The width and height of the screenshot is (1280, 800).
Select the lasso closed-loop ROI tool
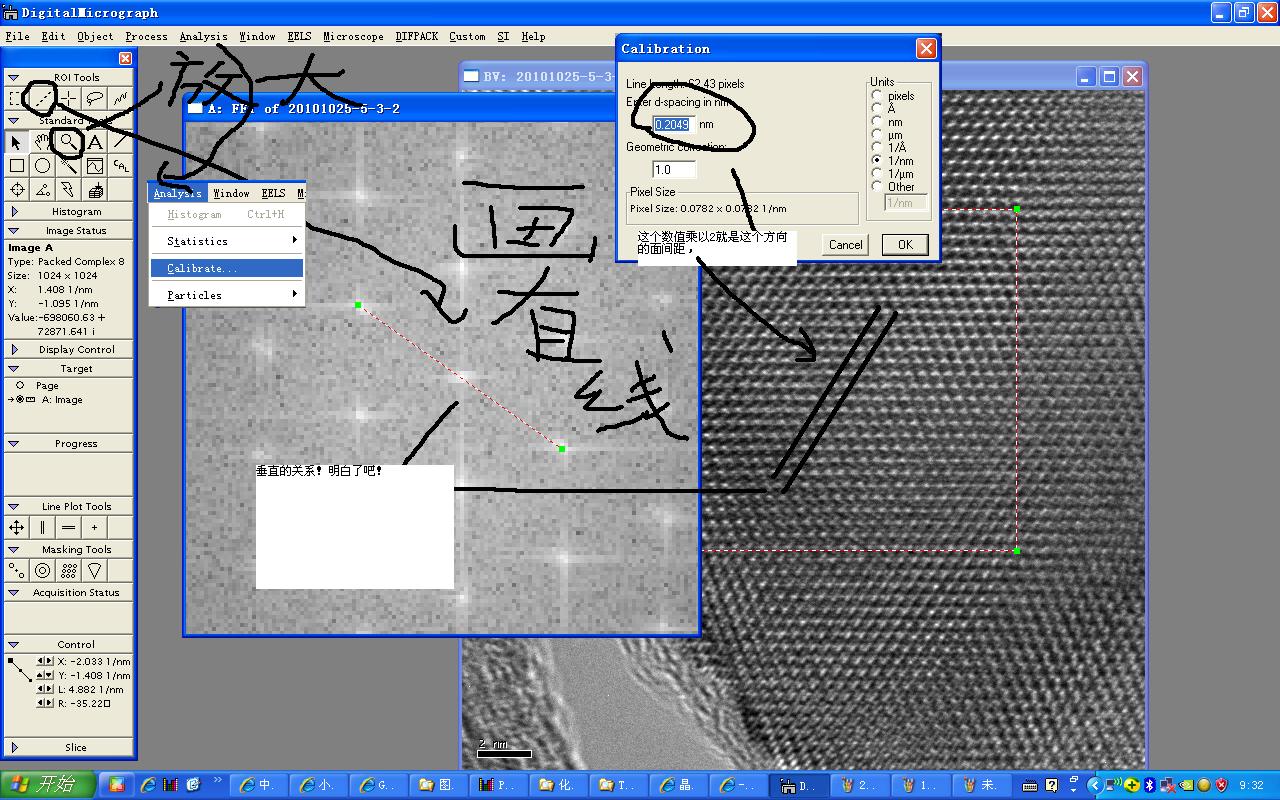point(95,98)
